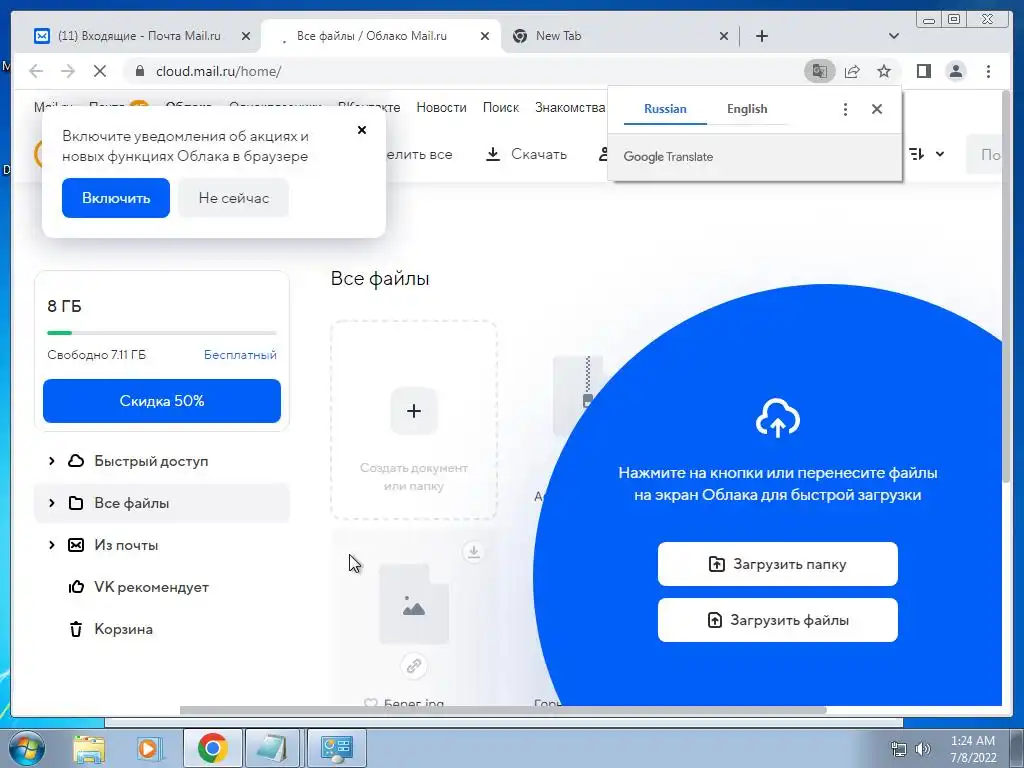
Task: Stop page loading with the X button
Action: pos(99,71)
